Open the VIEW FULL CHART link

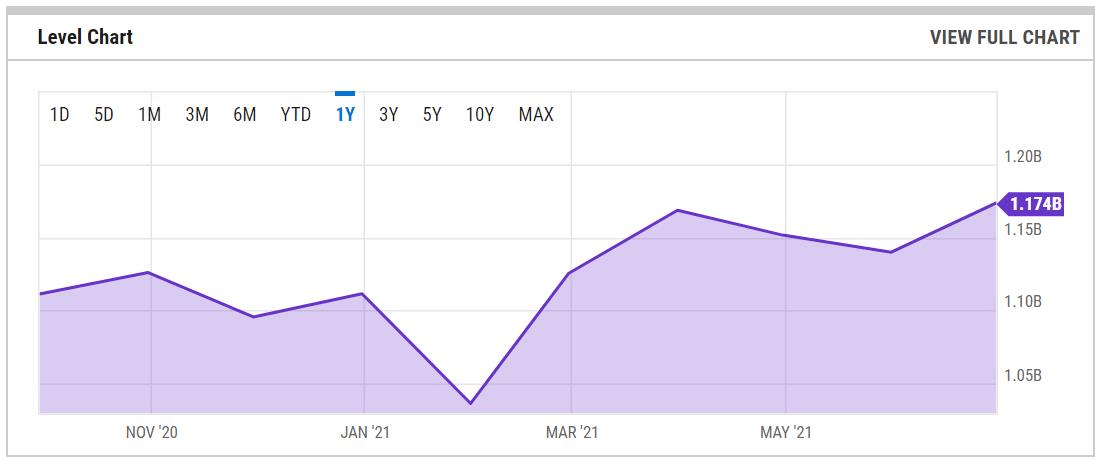click(x=1004, y=38)
